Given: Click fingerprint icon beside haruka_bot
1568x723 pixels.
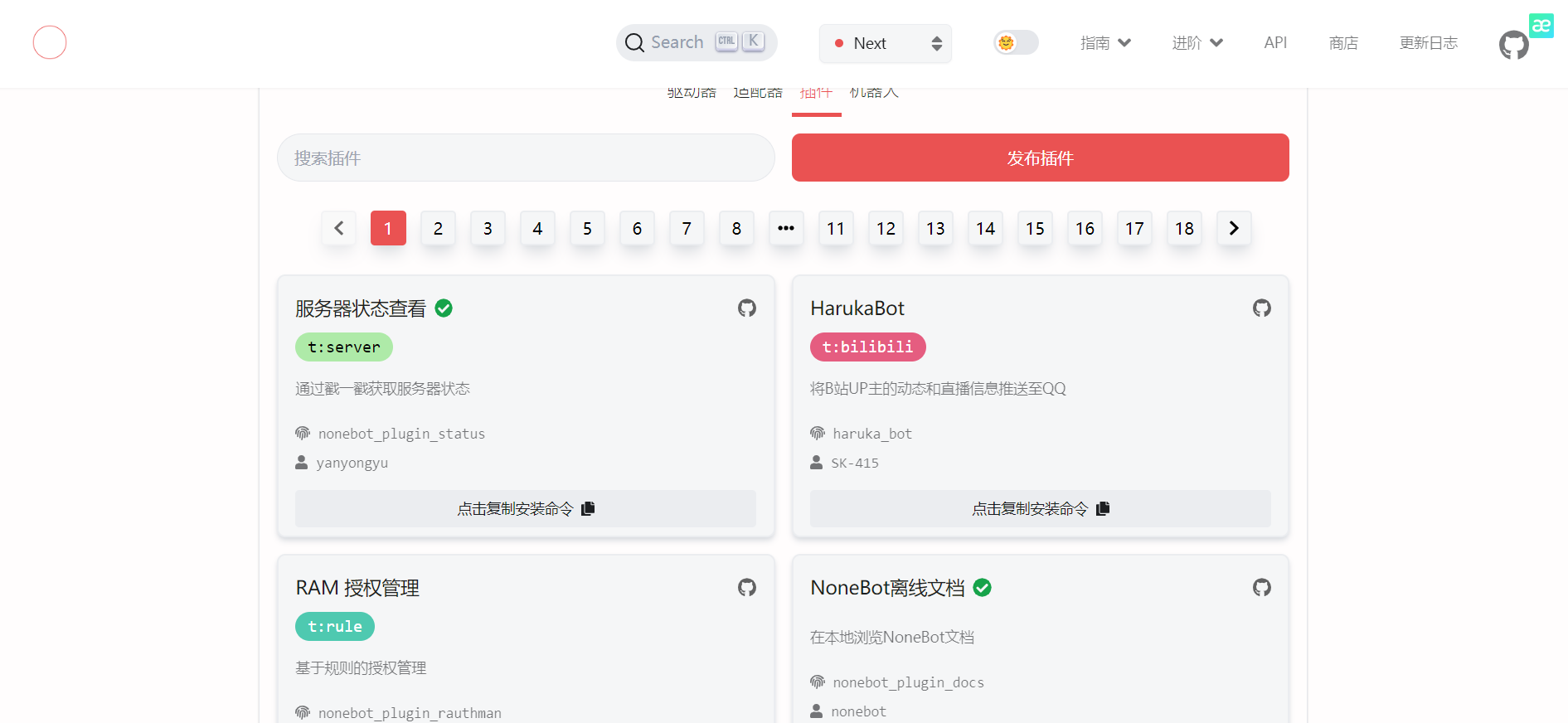Looking at the screenshot, I should click(818, 433).
